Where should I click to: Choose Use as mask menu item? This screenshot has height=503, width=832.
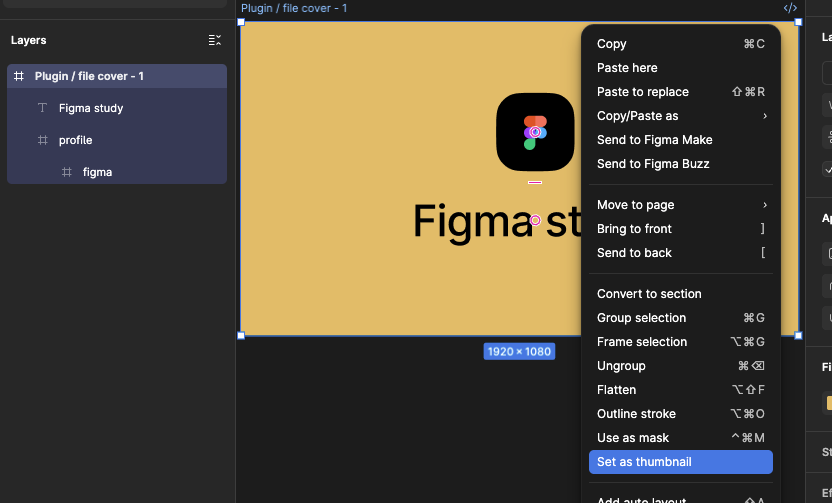[x=681, y=438]
